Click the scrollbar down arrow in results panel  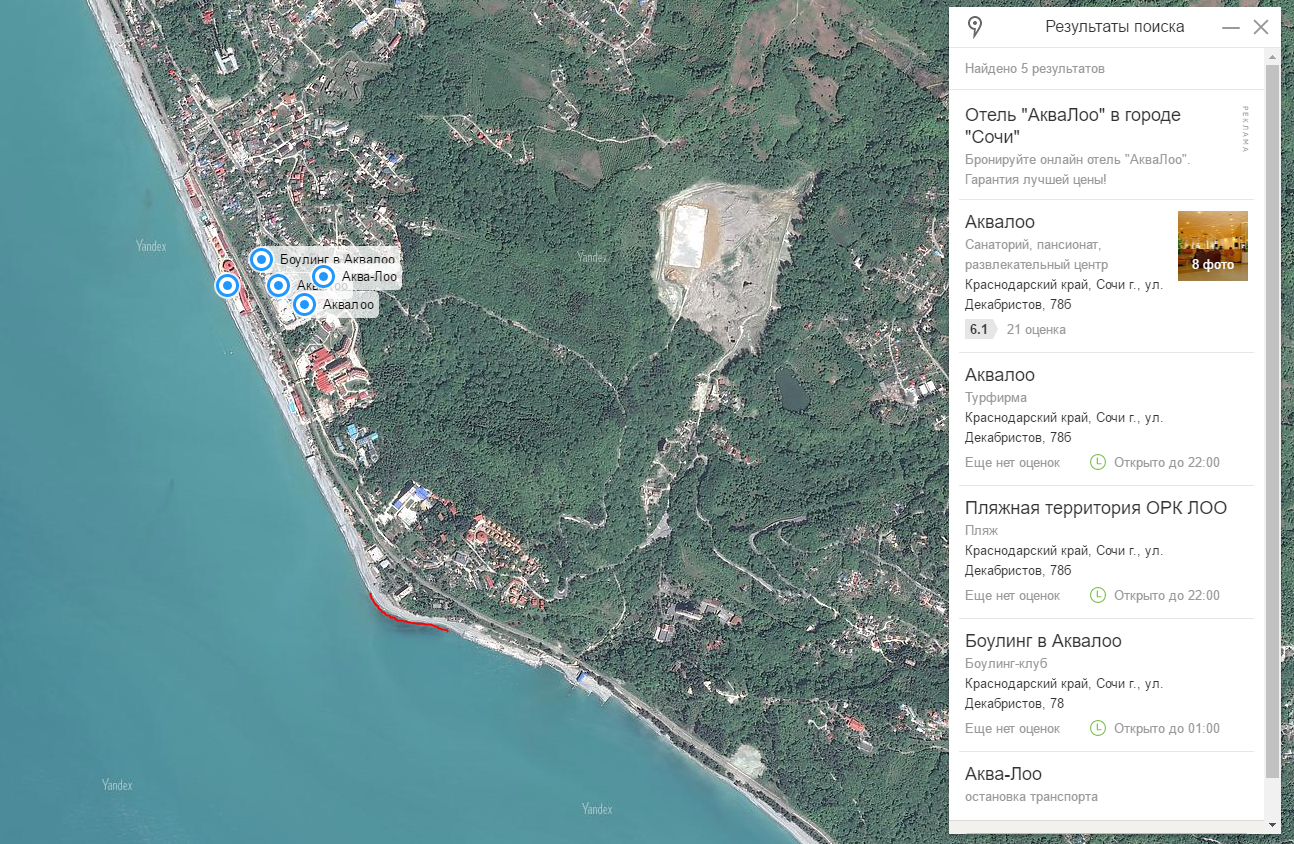1272,825
